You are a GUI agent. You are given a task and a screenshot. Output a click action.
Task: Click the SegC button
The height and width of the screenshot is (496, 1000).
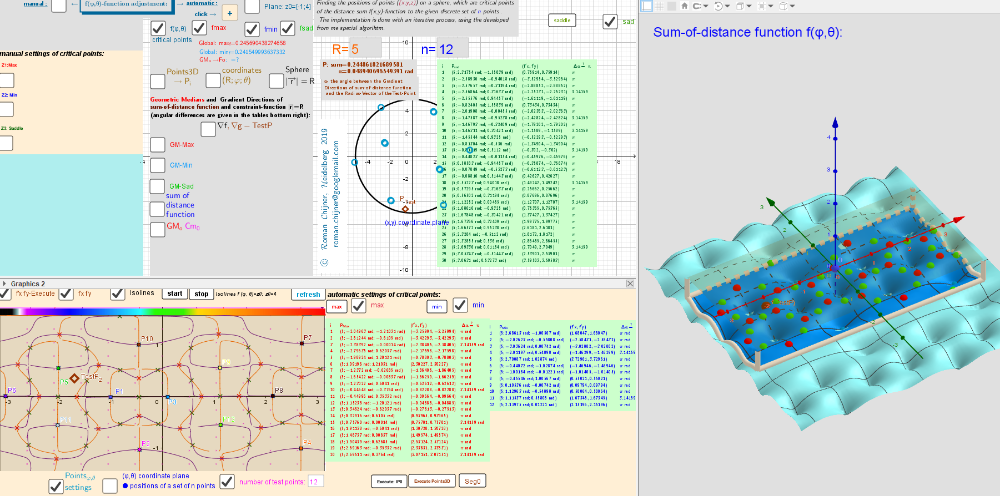pos(473,481)
